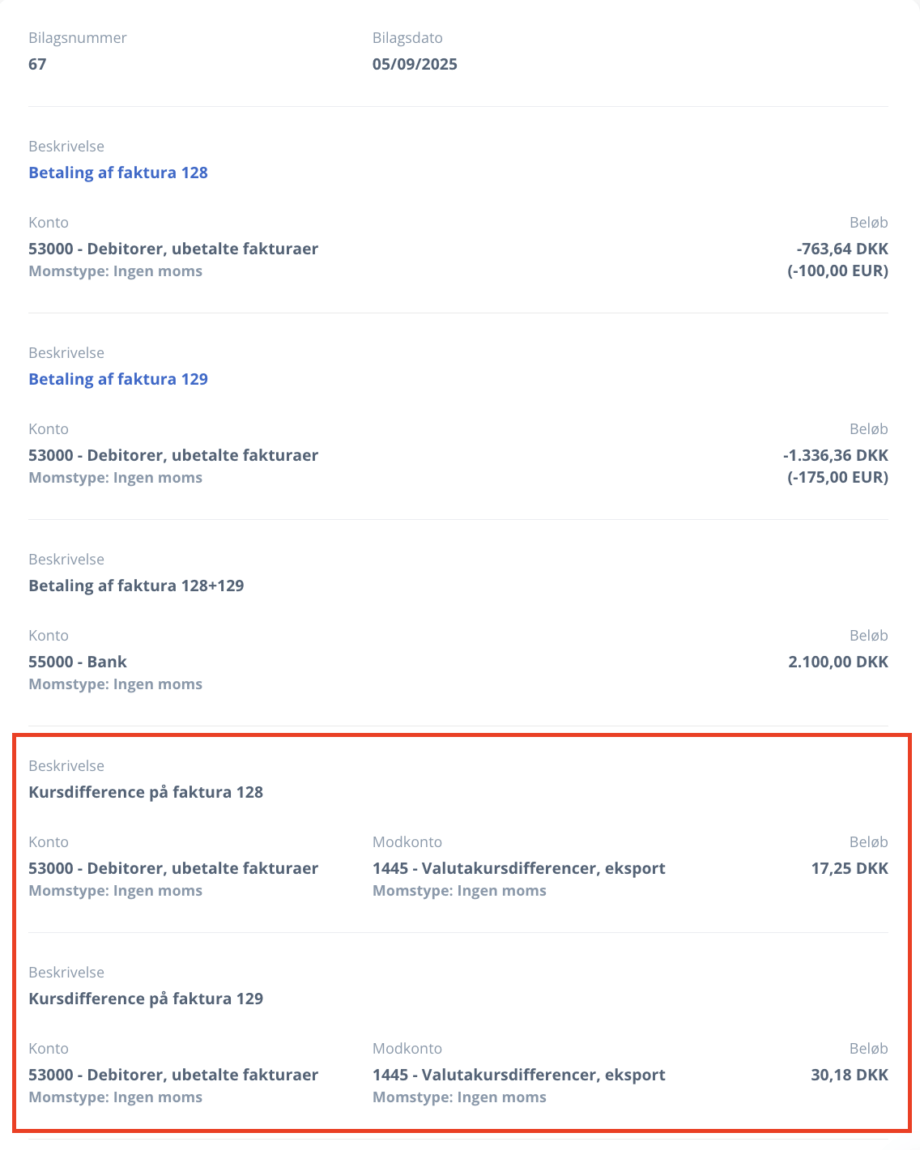Select the "55000 - Bank" account

78,662
